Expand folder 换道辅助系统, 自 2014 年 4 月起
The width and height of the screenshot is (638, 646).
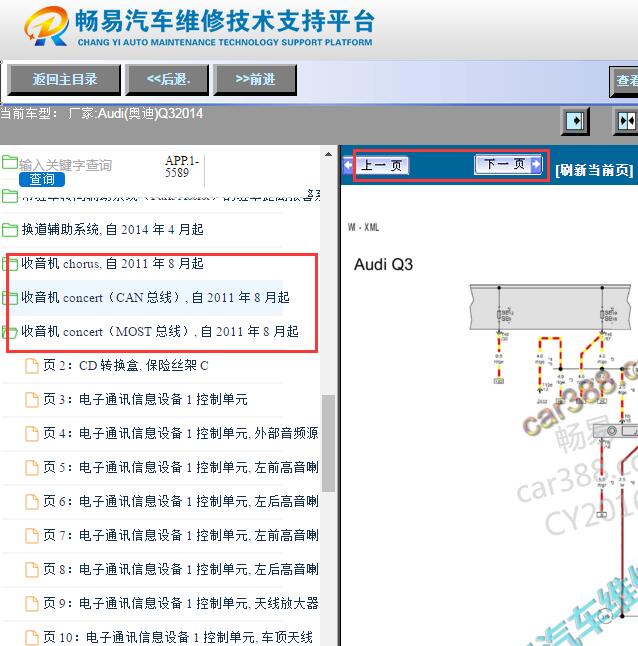point(112,229)
